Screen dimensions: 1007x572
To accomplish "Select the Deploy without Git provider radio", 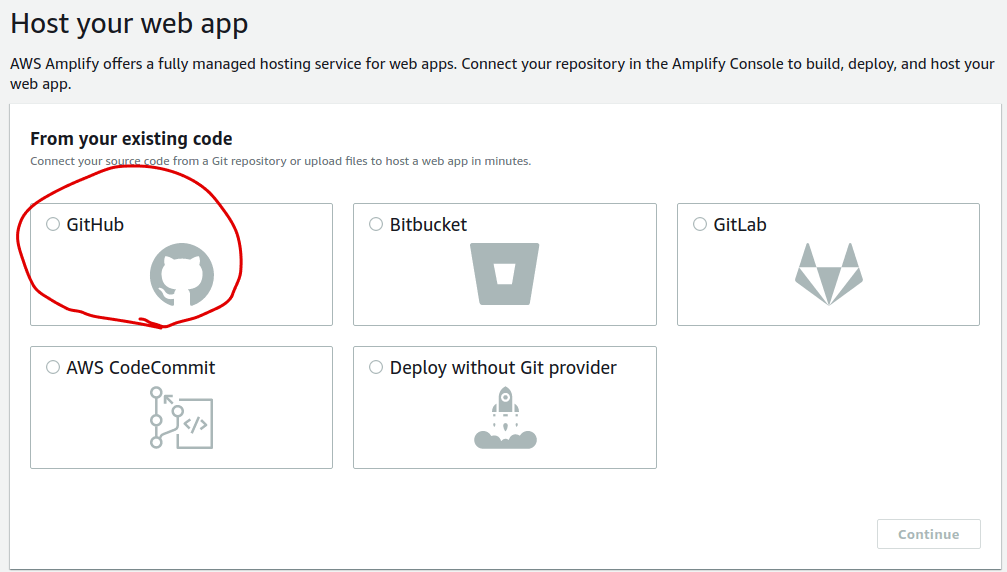I will [376, 368].
